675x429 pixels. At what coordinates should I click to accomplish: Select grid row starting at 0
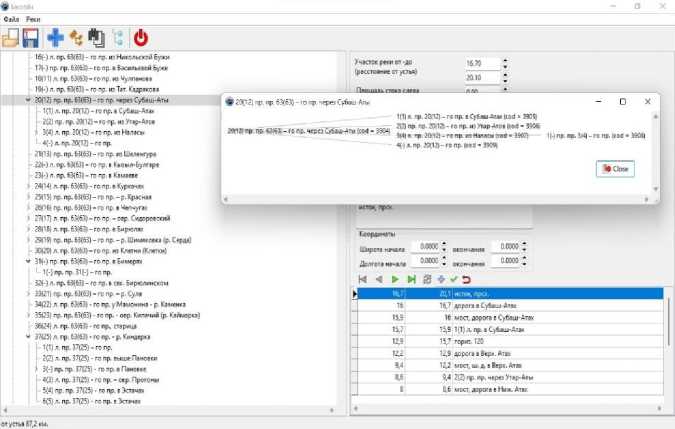(510, 389)
